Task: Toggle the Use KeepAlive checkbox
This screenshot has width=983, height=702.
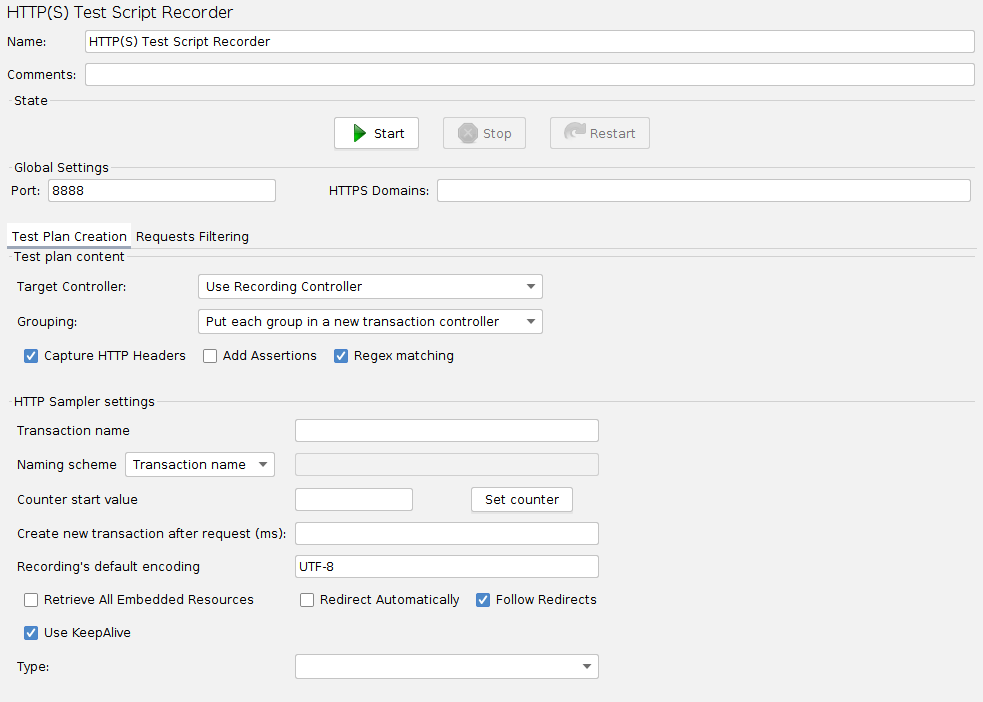Action: [31, 633]
